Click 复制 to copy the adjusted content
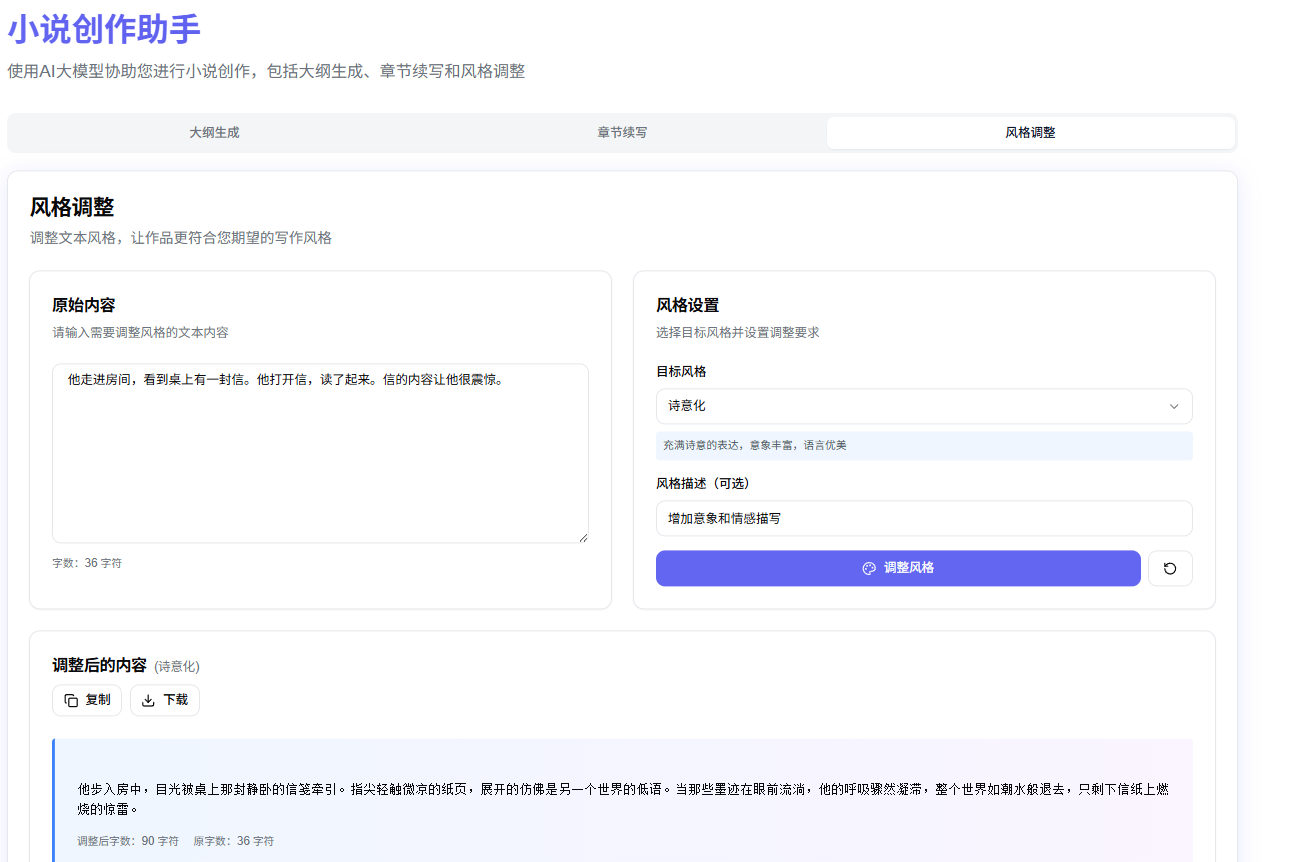This screenshot has width=1293, height=862. [x=87, y=700]
